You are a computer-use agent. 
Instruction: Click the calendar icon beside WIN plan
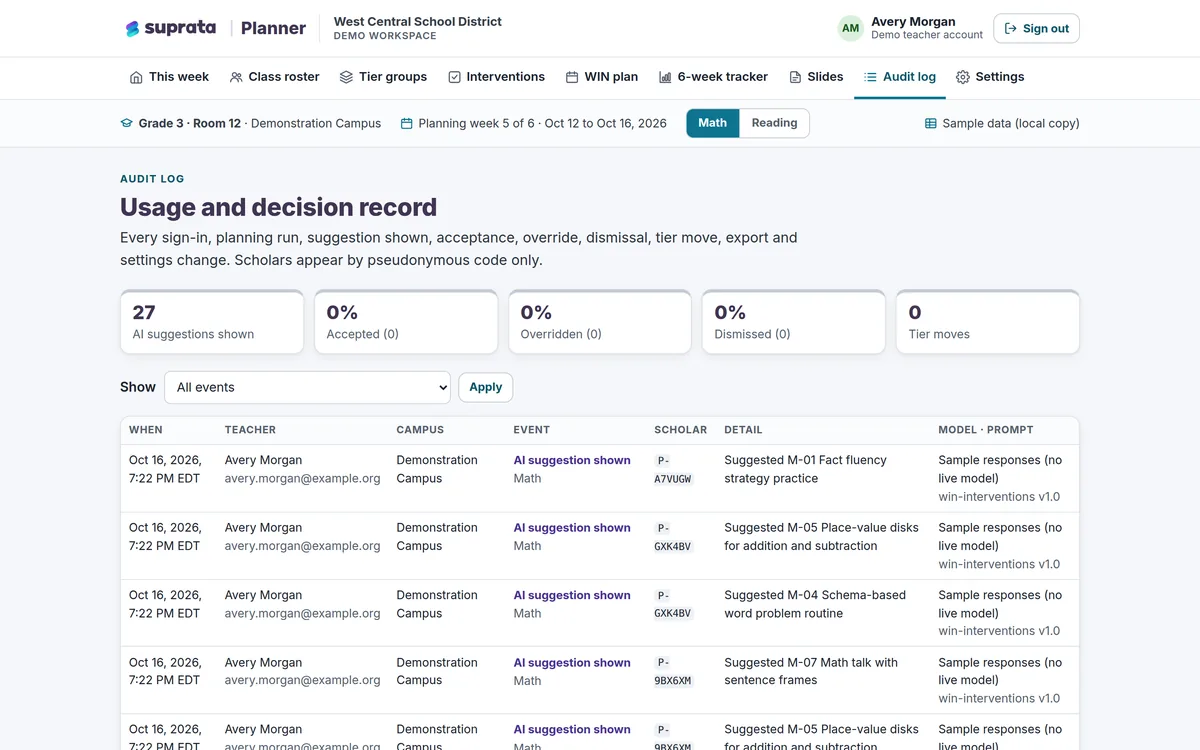coord(572,77)
